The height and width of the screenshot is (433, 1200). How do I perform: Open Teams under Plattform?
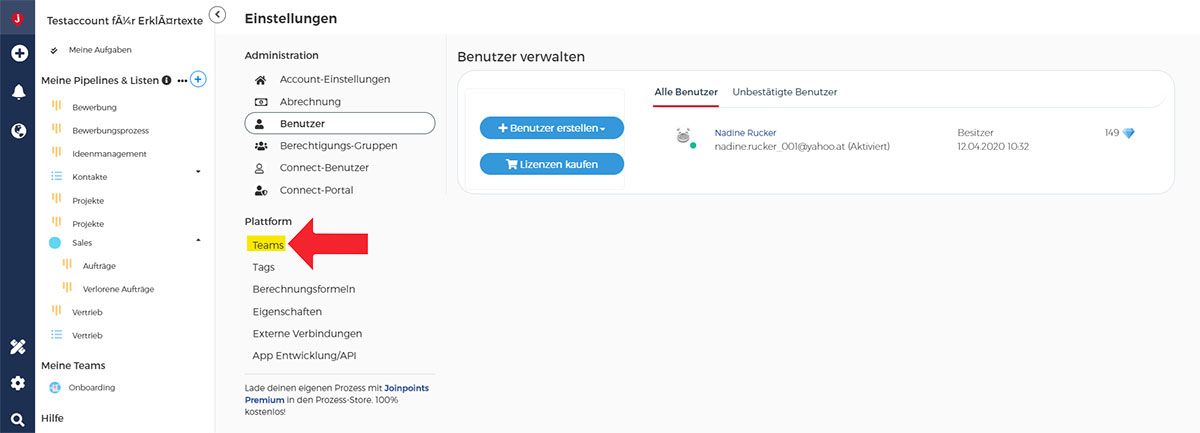[269, 245]
